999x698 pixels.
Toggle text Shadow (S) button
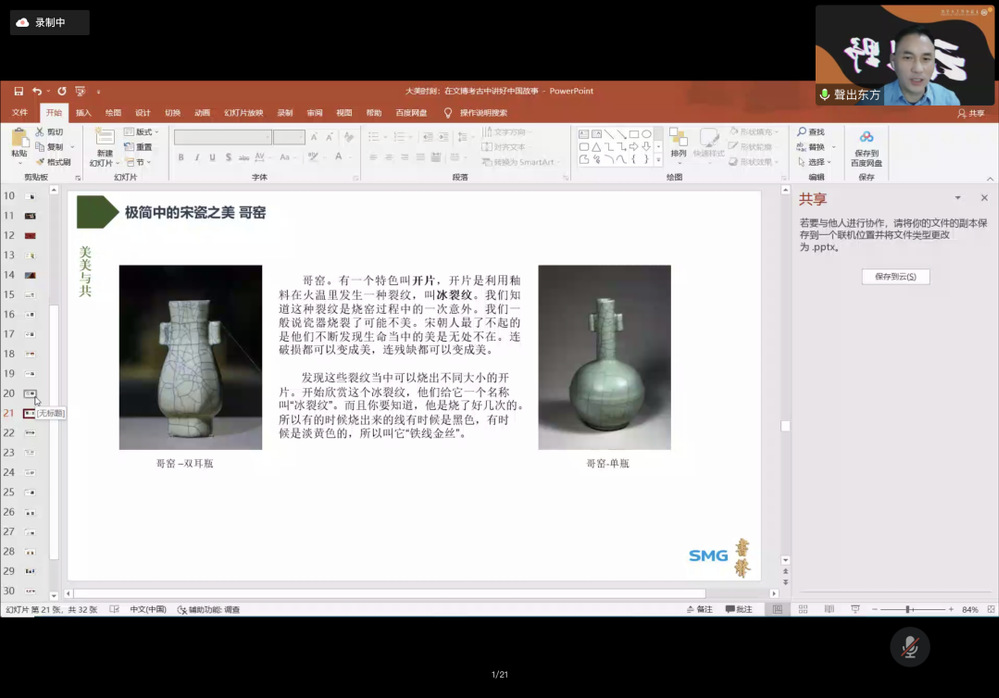pos(228,157)
